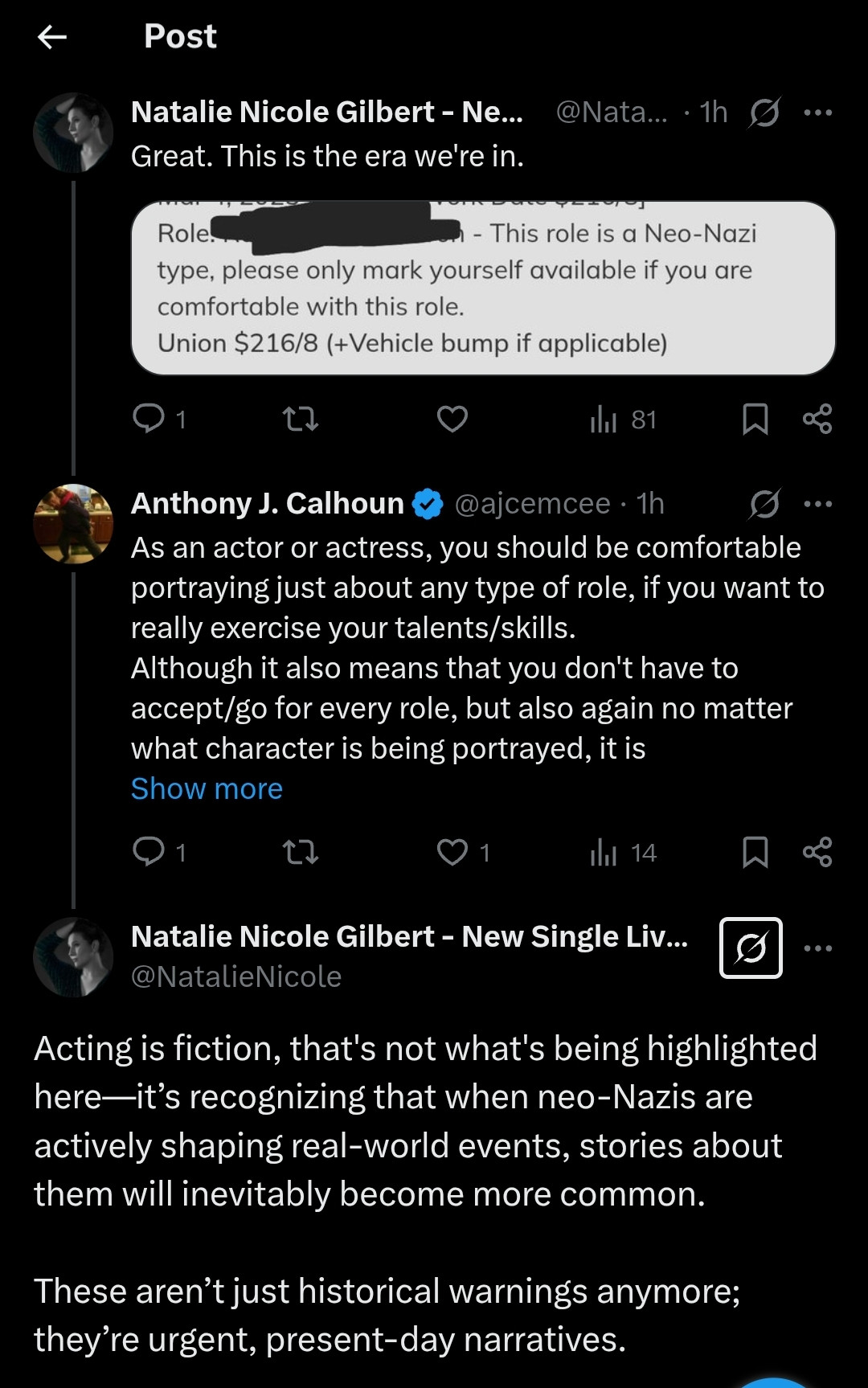Like the 'Great. This is the era' post

click(x=452, y=419)
